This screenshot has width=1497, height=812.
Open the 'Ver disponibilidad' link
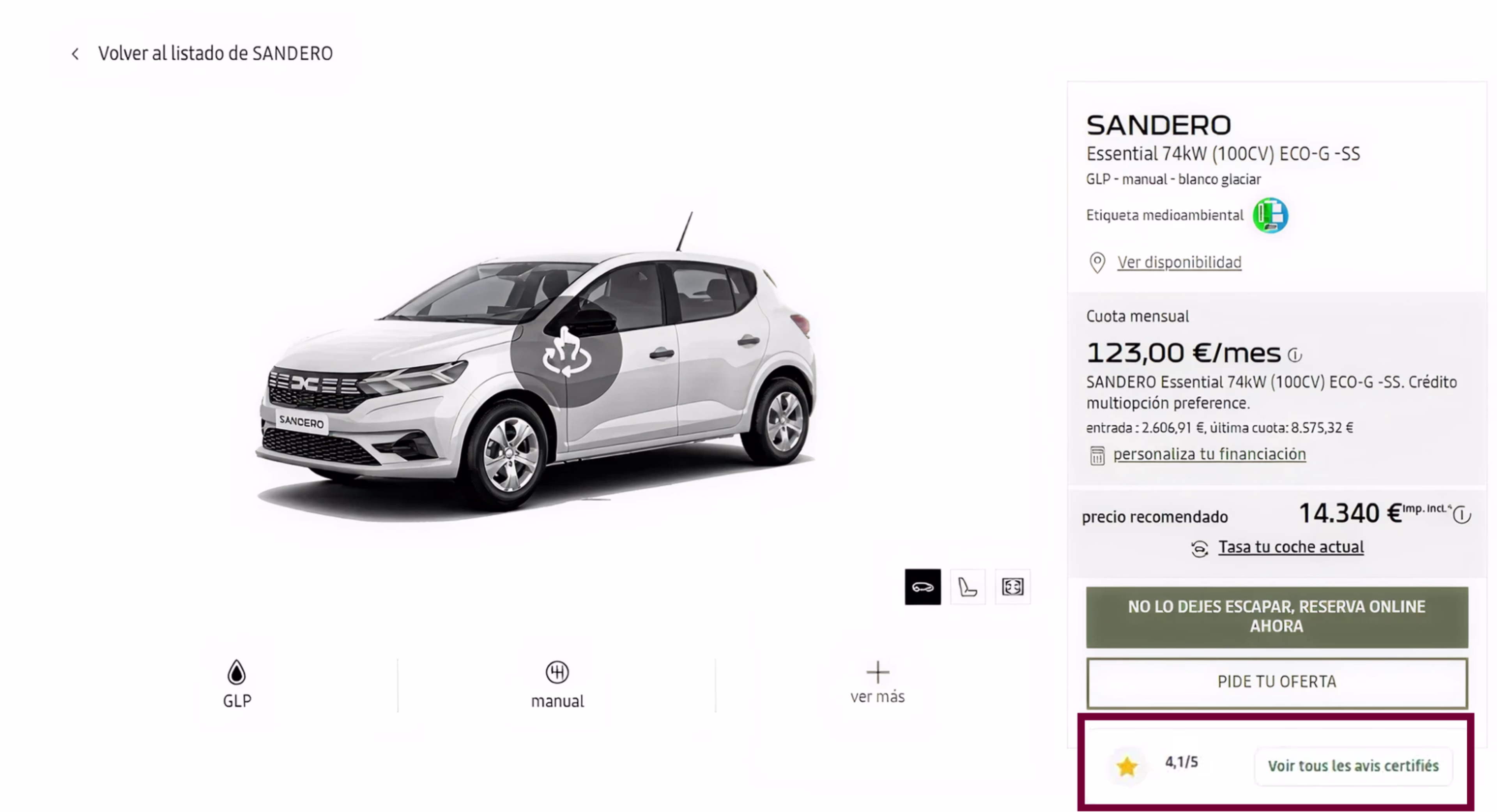pyautogui.click(x=1179, y=263)
